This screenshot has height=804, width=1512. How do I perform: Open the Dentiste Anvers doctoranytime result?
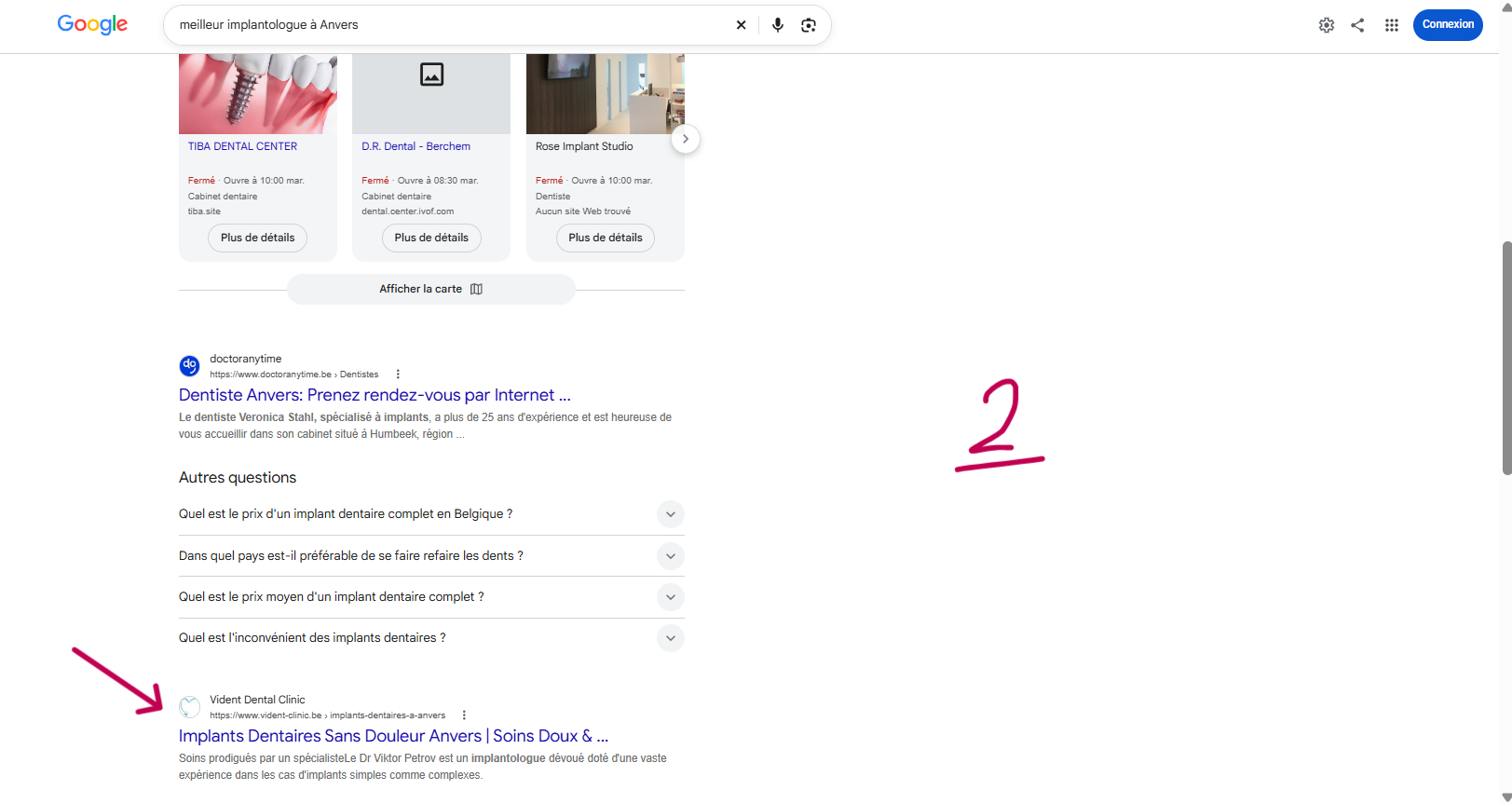(375, 395)
